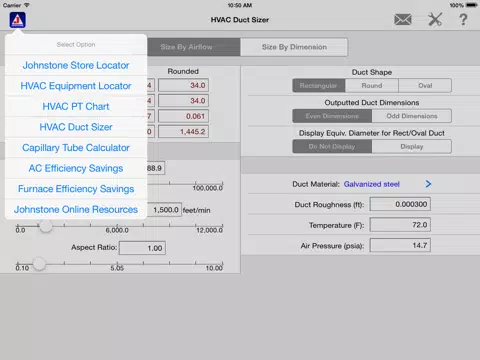Open AC Efficiency Savings
Screen dimensions: 480x360
(x=76, y=168)
